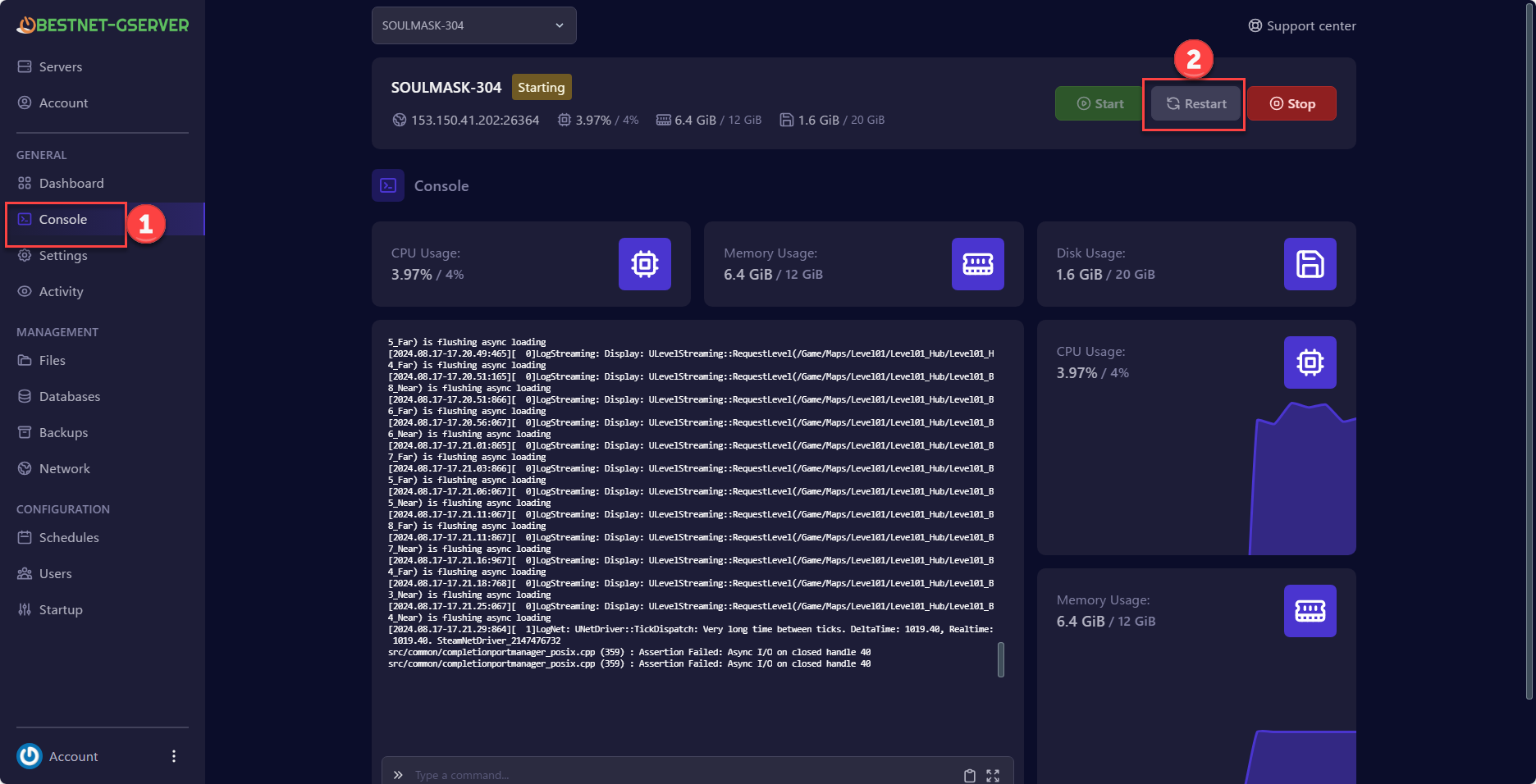
Task: Click the Assertion Failed last console line
Action: click(629, 663)
